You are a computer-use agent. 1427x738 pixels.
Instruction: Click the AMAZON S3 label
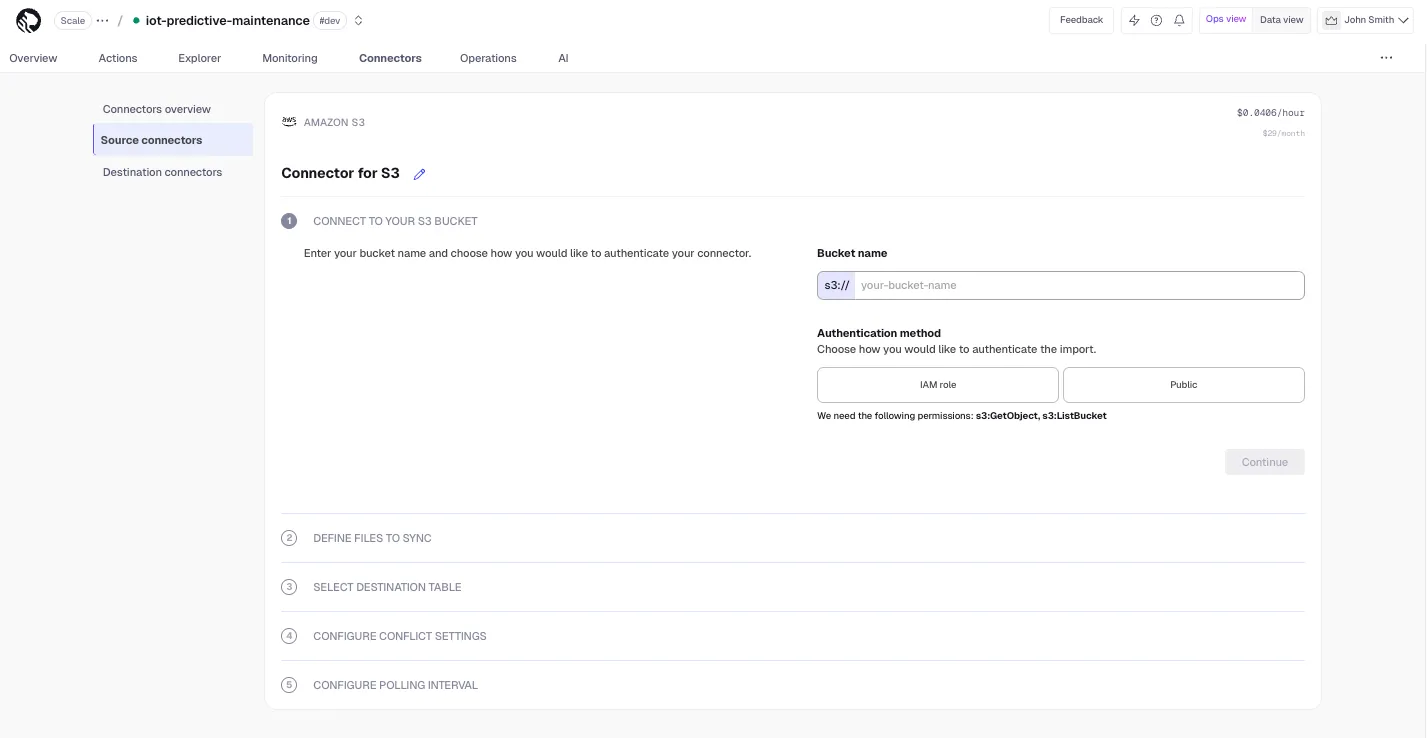click(x=334, y=122)
